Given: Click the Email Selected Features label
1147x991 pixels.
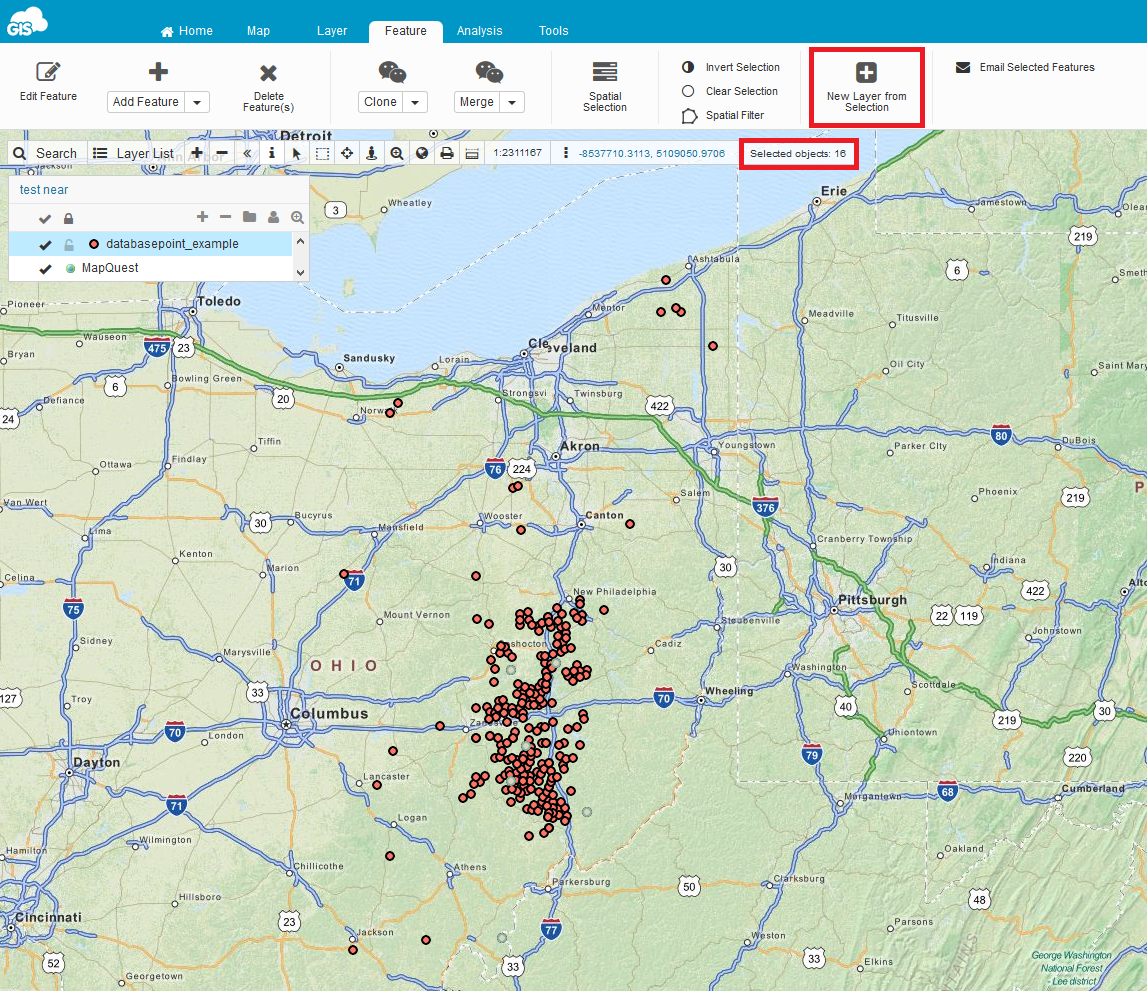Looking at the screenshot, I should pyautogui.click(x=1037, y=67).
